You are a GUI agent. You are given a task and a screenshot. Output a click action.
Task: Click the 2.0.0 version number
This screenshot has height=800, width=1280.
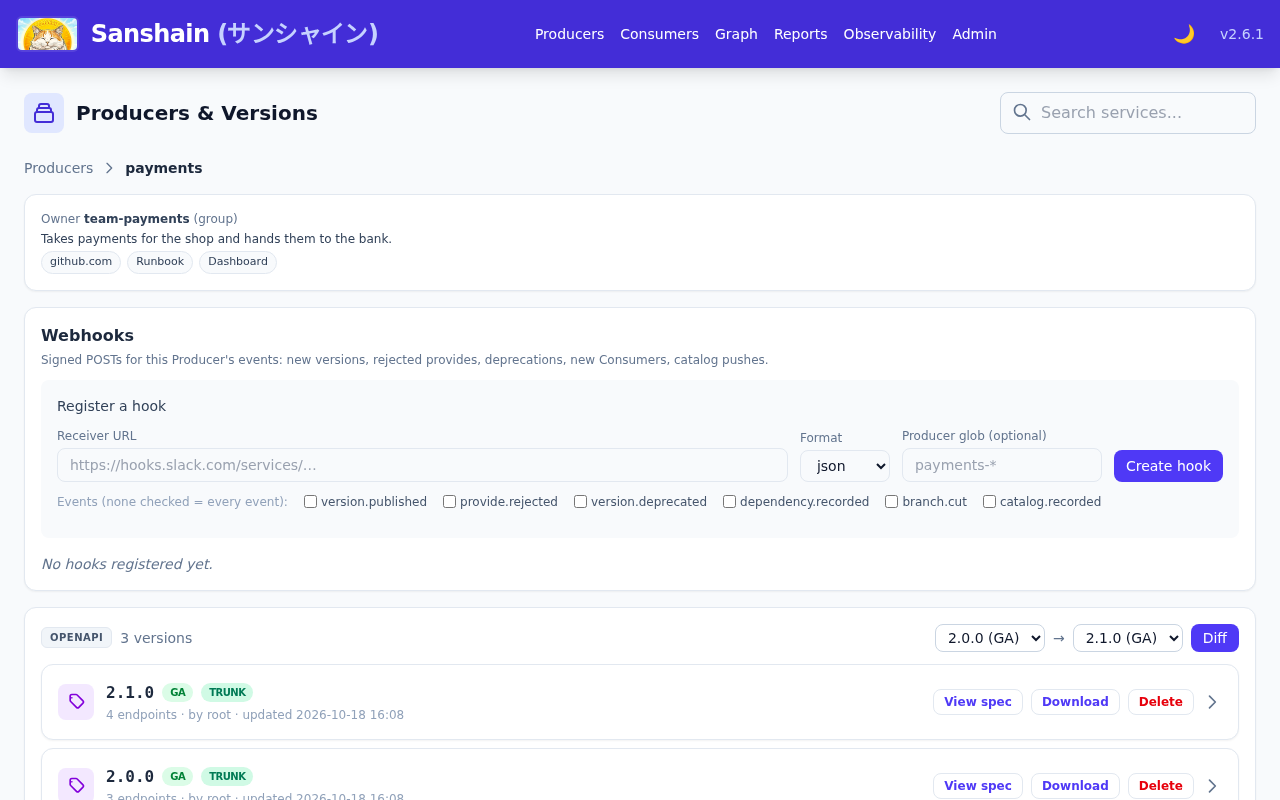click(x=130, y=776)
